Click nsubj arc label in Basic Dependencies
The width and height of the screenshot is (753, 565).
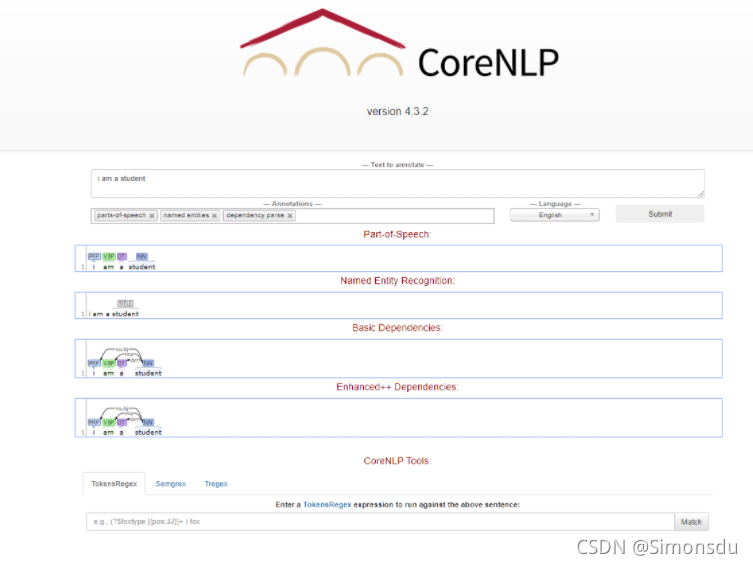point(122,349)
